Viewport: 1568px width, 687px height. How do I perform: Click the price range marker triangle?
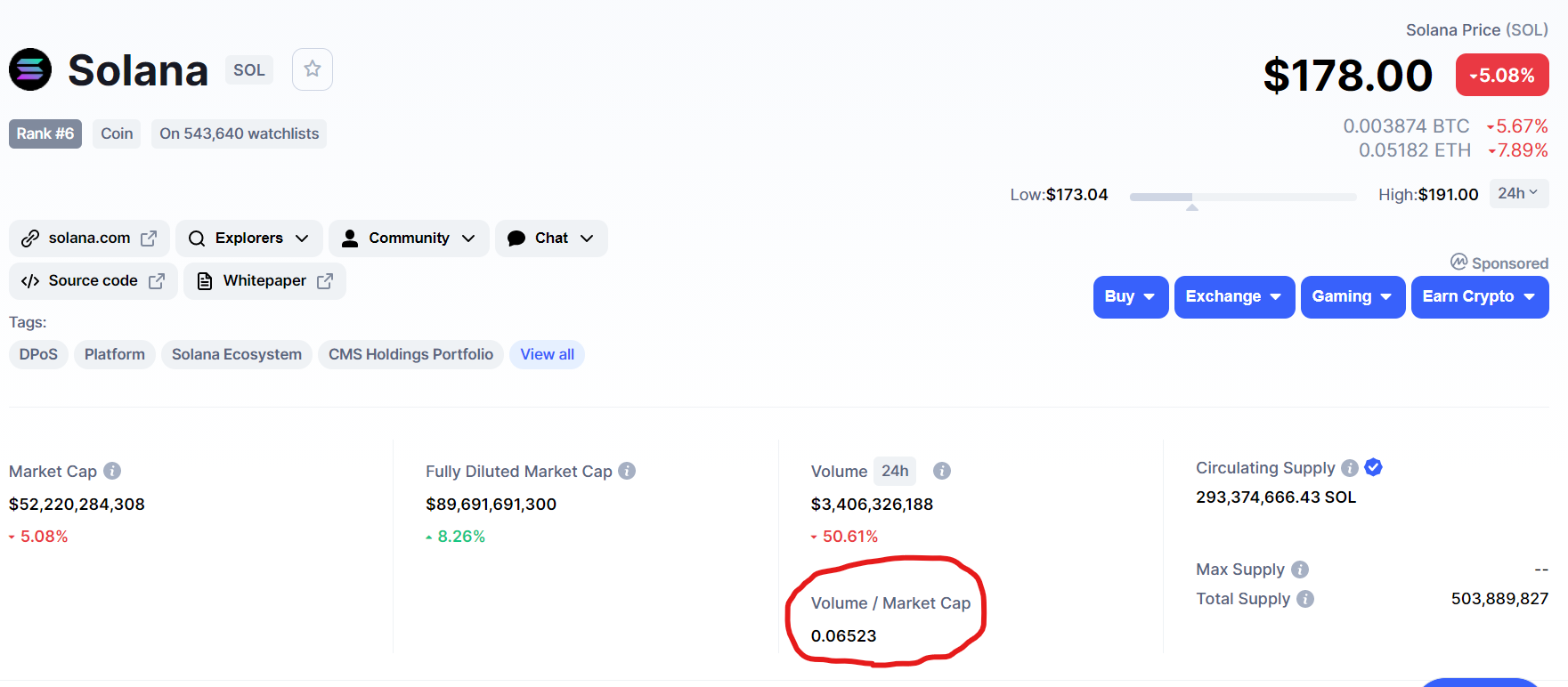(1192, 207)
